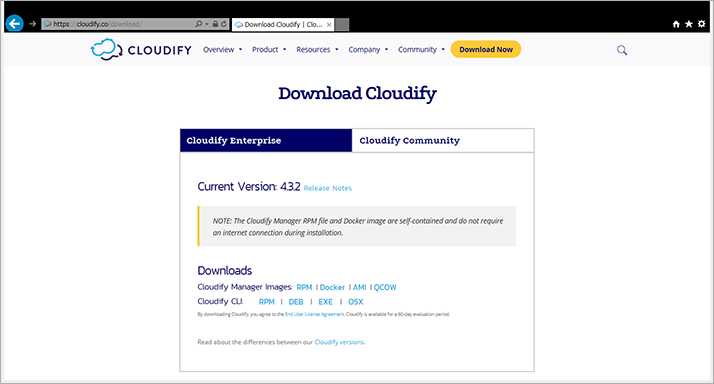Click the address bar refresh icon
This screenshot has height=384, width=714.
[224, 24]
